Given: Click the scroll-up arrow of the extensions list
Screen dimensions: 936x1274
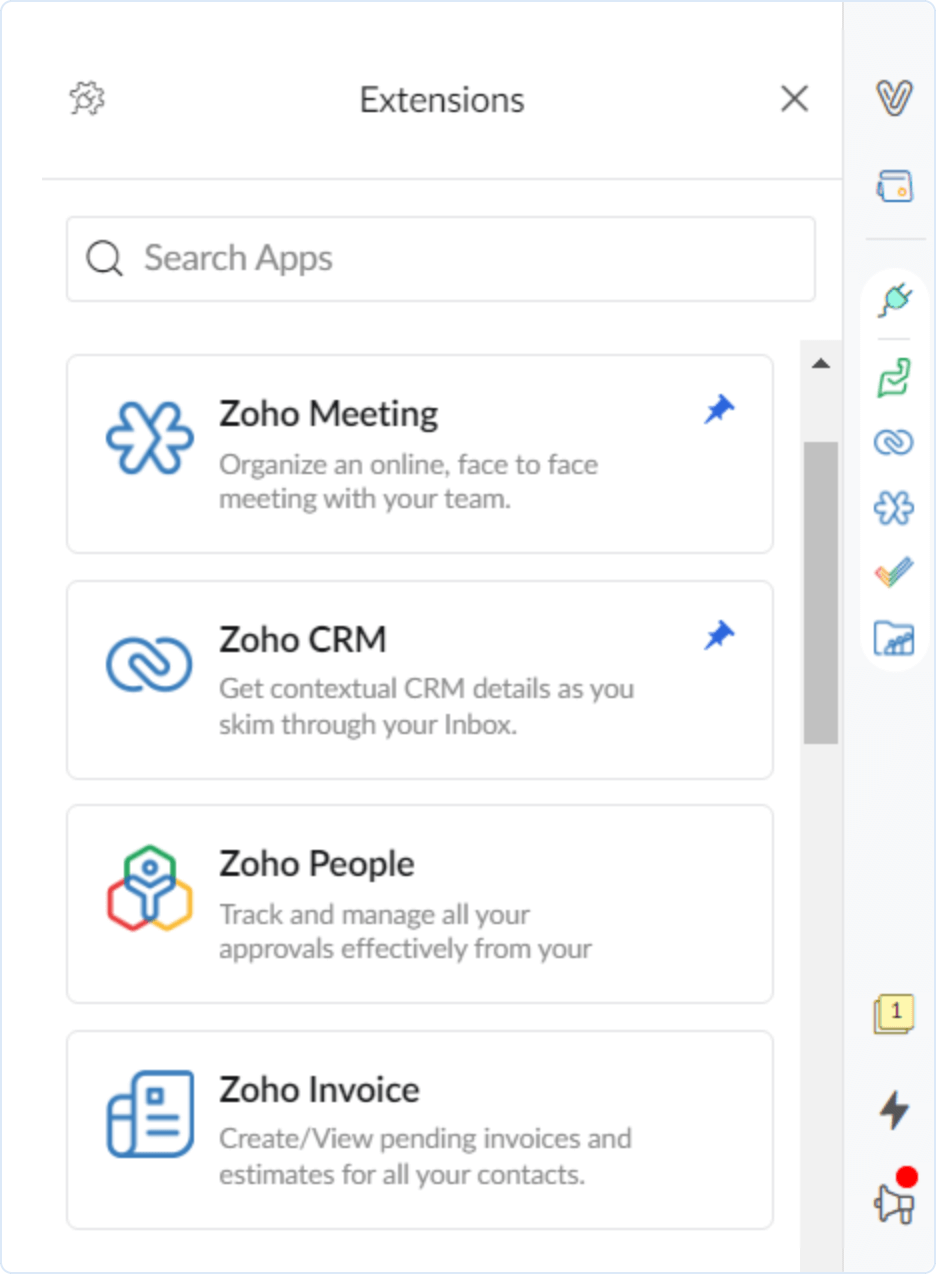Looking at the screenshot, I should 821,364.
